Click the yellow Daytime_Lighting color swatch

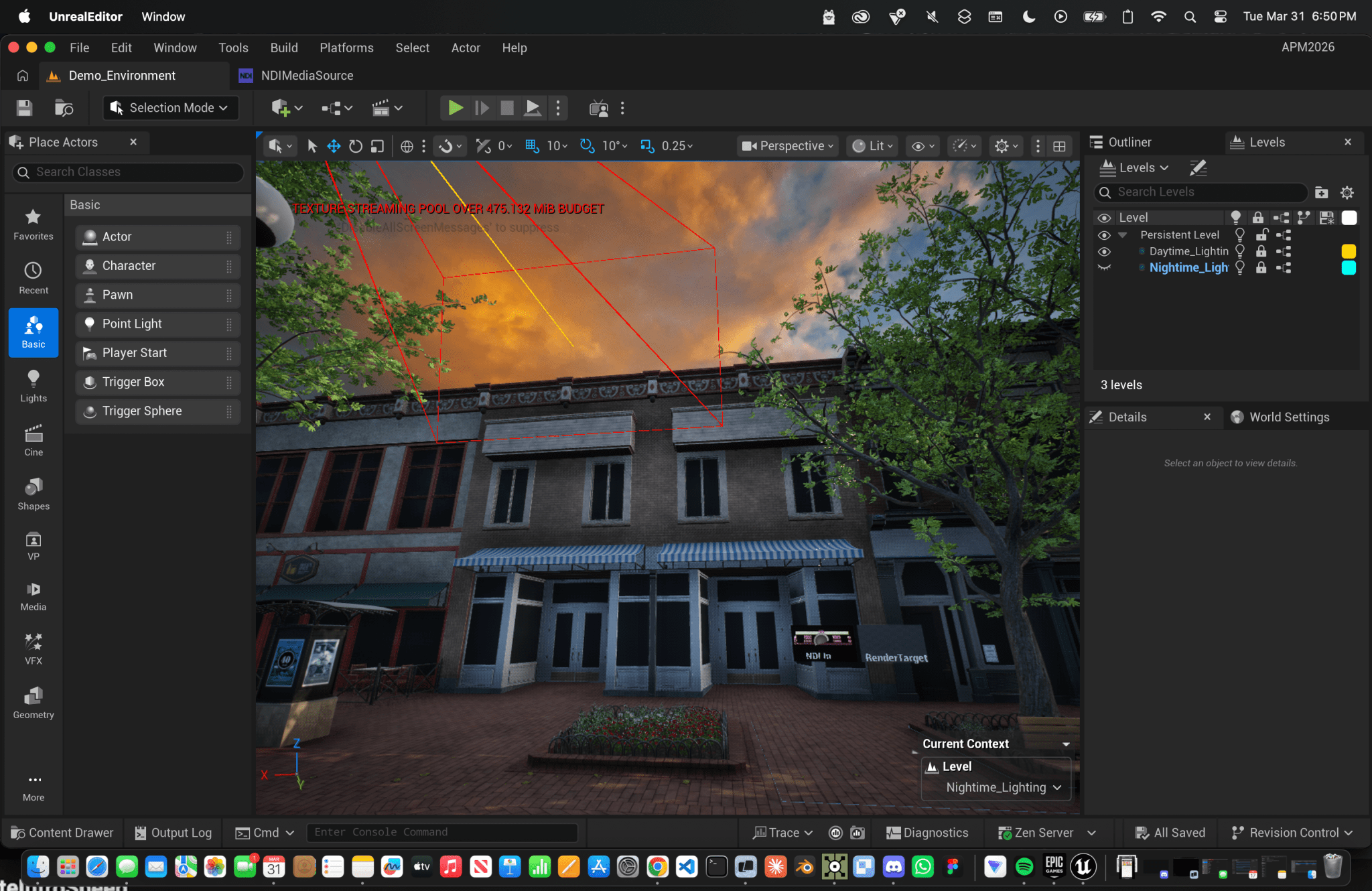pos(1349,251)
